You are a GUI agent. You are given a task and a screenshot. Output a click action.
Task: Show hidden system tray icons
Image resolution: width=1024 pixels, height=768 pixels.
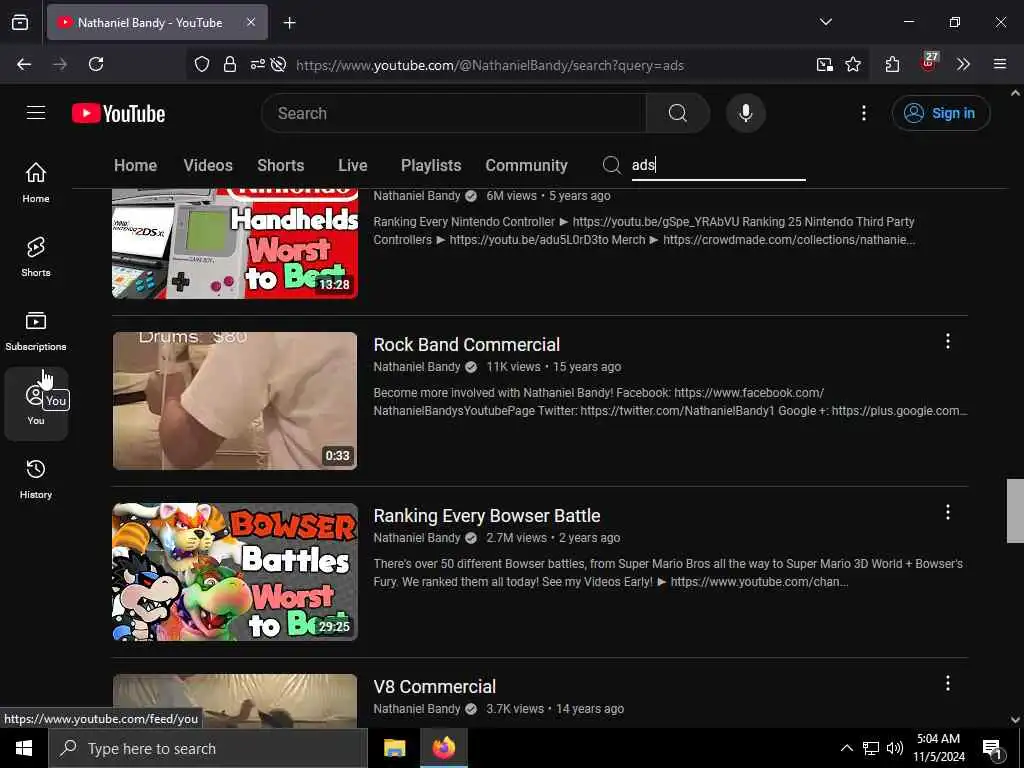click(x=846, y=748)
